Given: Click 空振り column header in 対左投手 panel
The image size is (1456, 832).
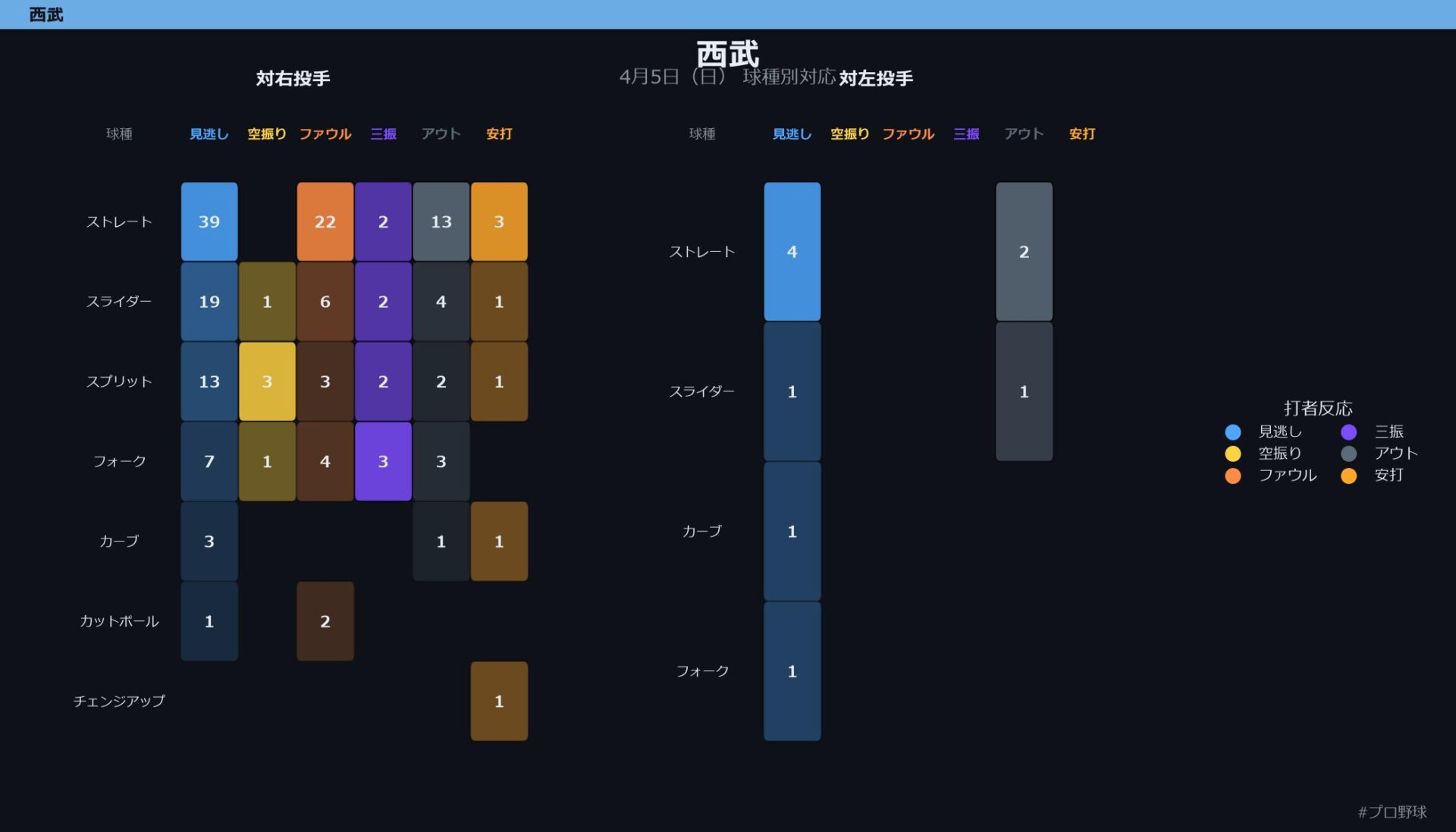Looking at the screenshot, I should pyautogui.click(x=850, y=133).
